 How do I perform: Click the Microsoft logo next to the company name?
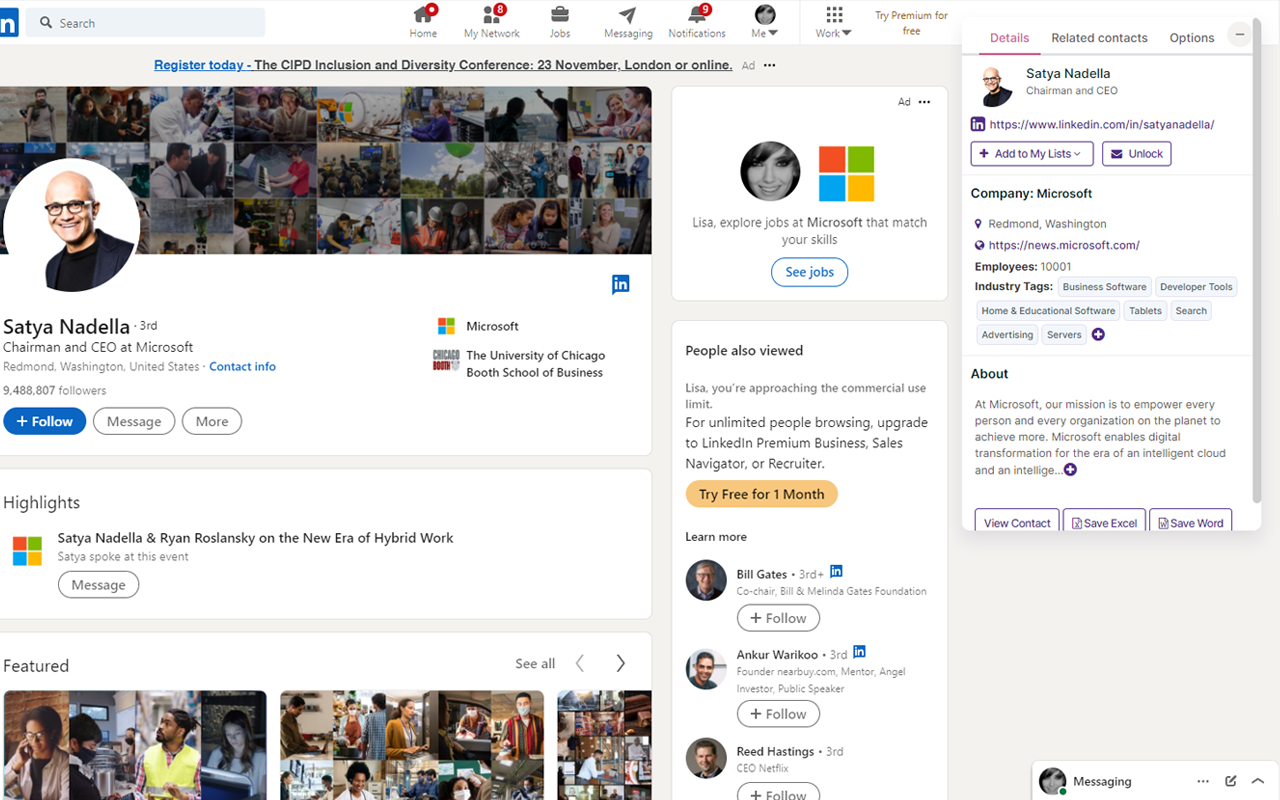tap(446, 325)
